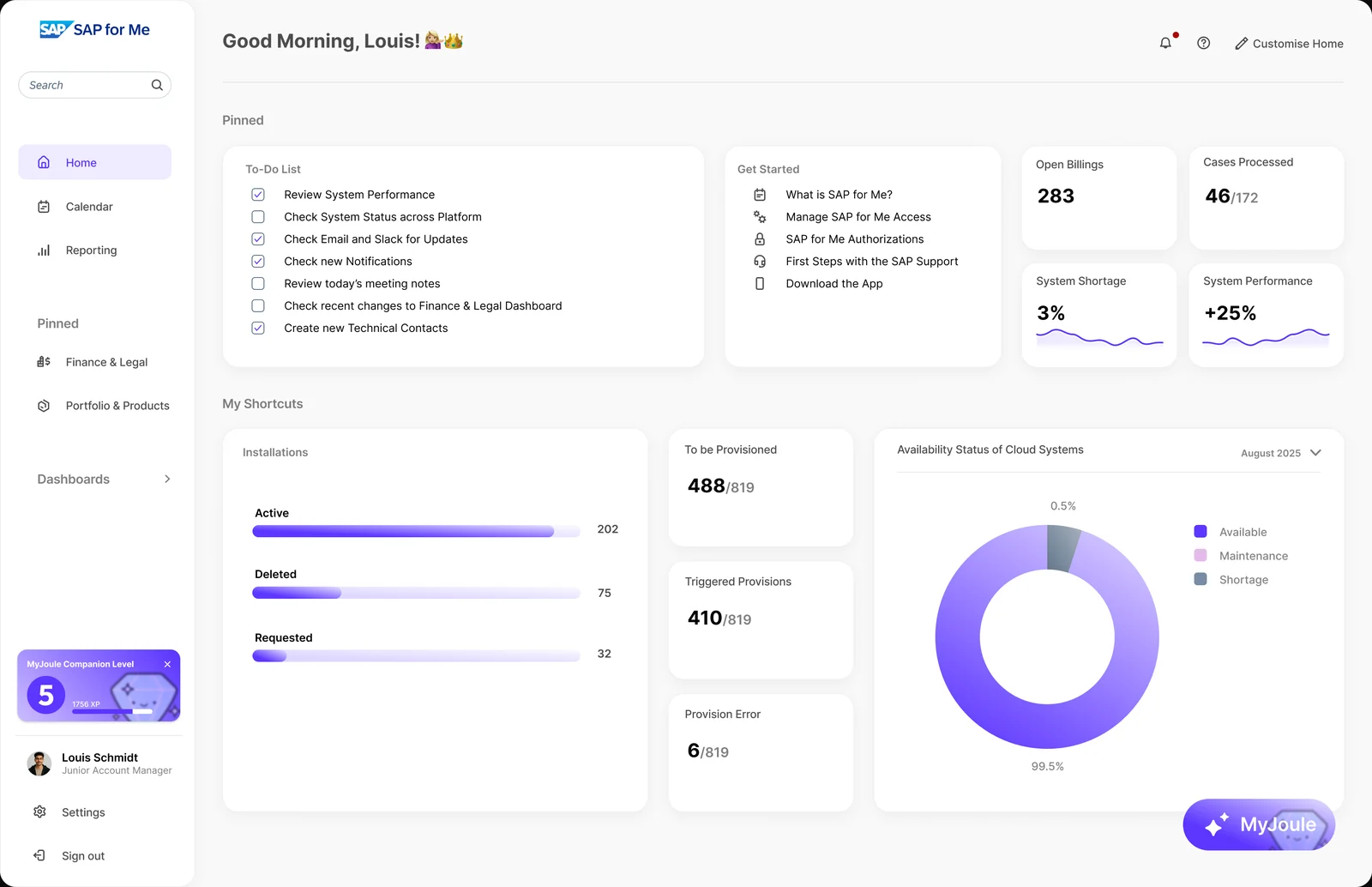Click the Portfolio & Products icon
This screenshot has height=887, width=1372.
(x=44, y=406)
